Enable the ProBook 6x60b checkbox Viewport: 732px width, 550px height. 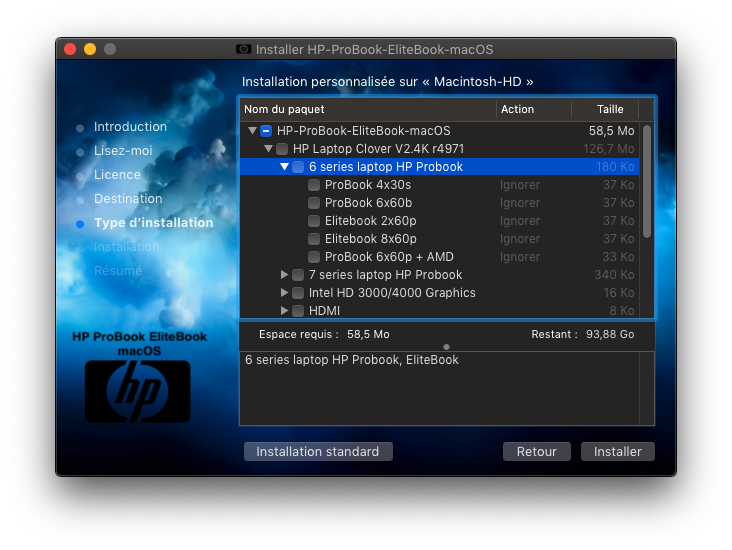314,203
